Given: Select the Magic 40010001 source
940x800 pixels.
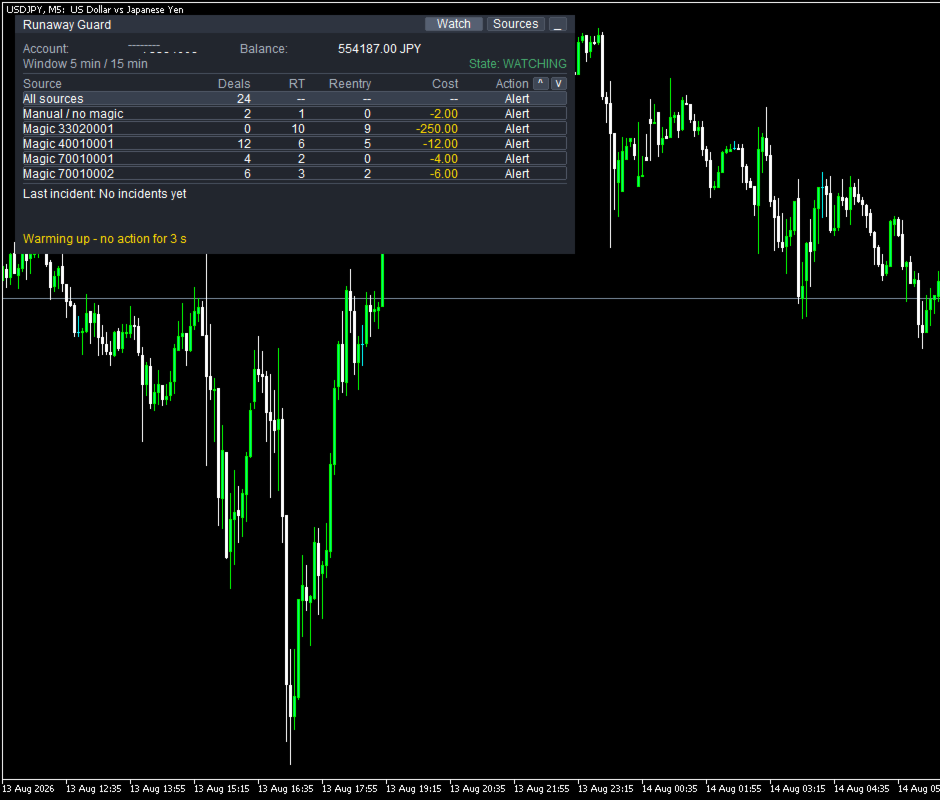Looking at the screenshot, I should click(x=68, y=144).
